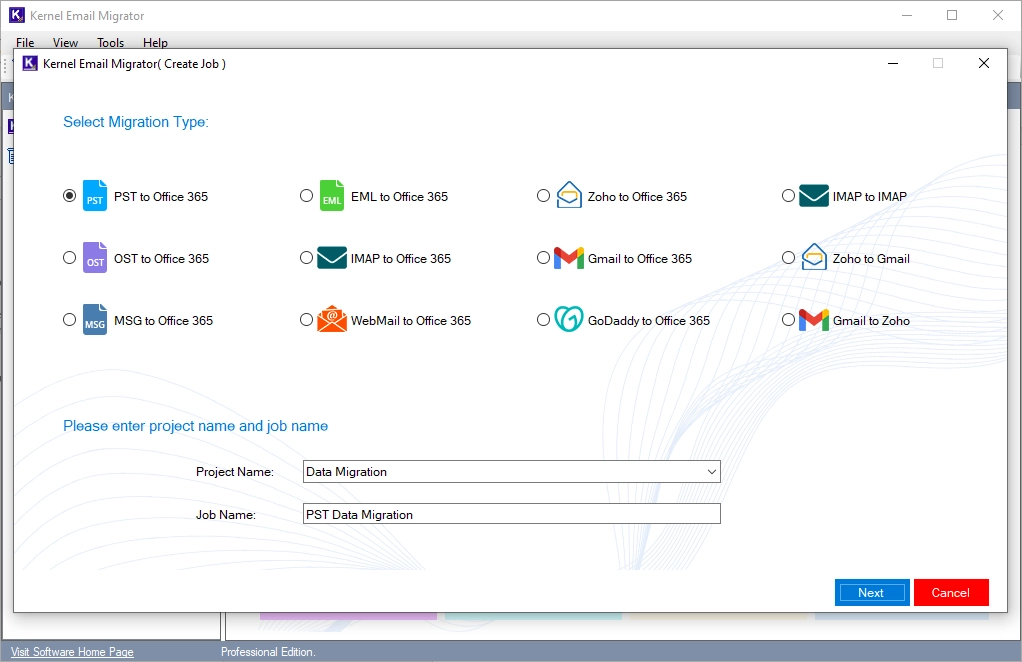Open the File menu
Image resolution: width=1022 pixels, height=662 pixels.
[25, 42]
